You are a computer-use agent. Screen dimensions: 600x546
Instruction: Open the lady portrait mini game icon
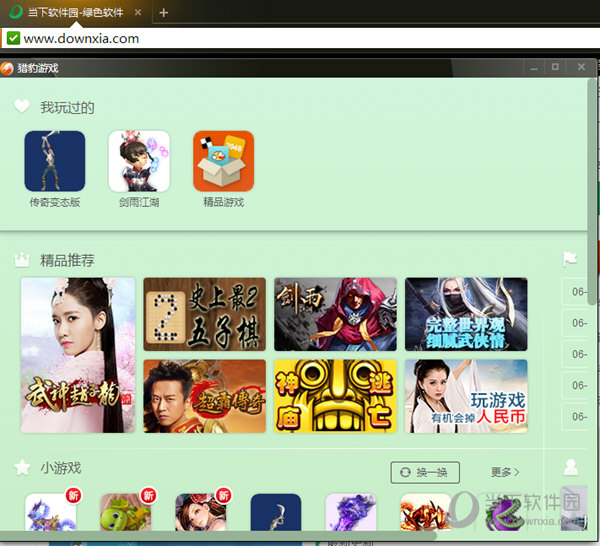pos(201,512)
